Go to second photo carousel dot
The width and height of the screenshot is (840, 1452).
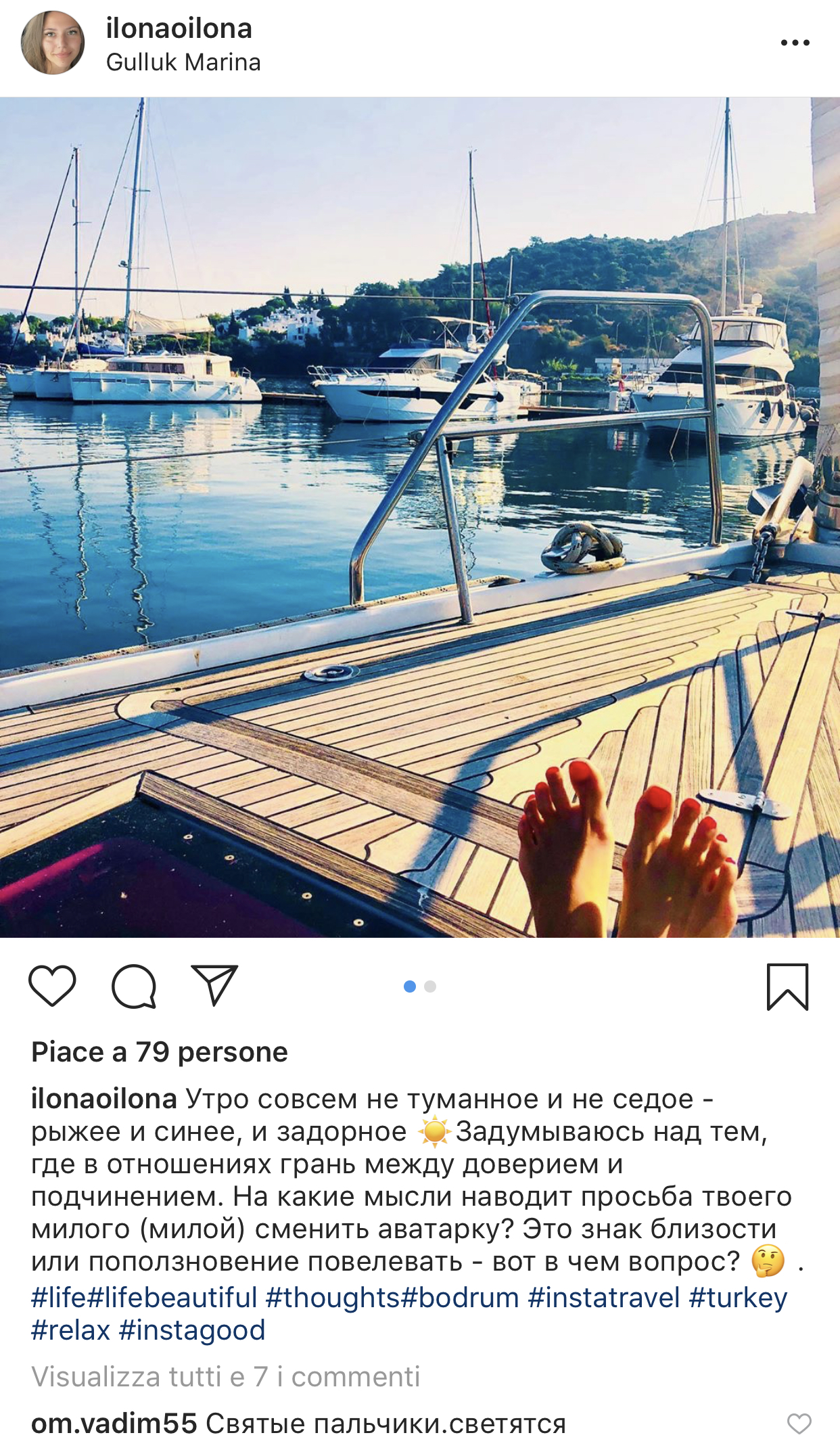pos(430,986)
